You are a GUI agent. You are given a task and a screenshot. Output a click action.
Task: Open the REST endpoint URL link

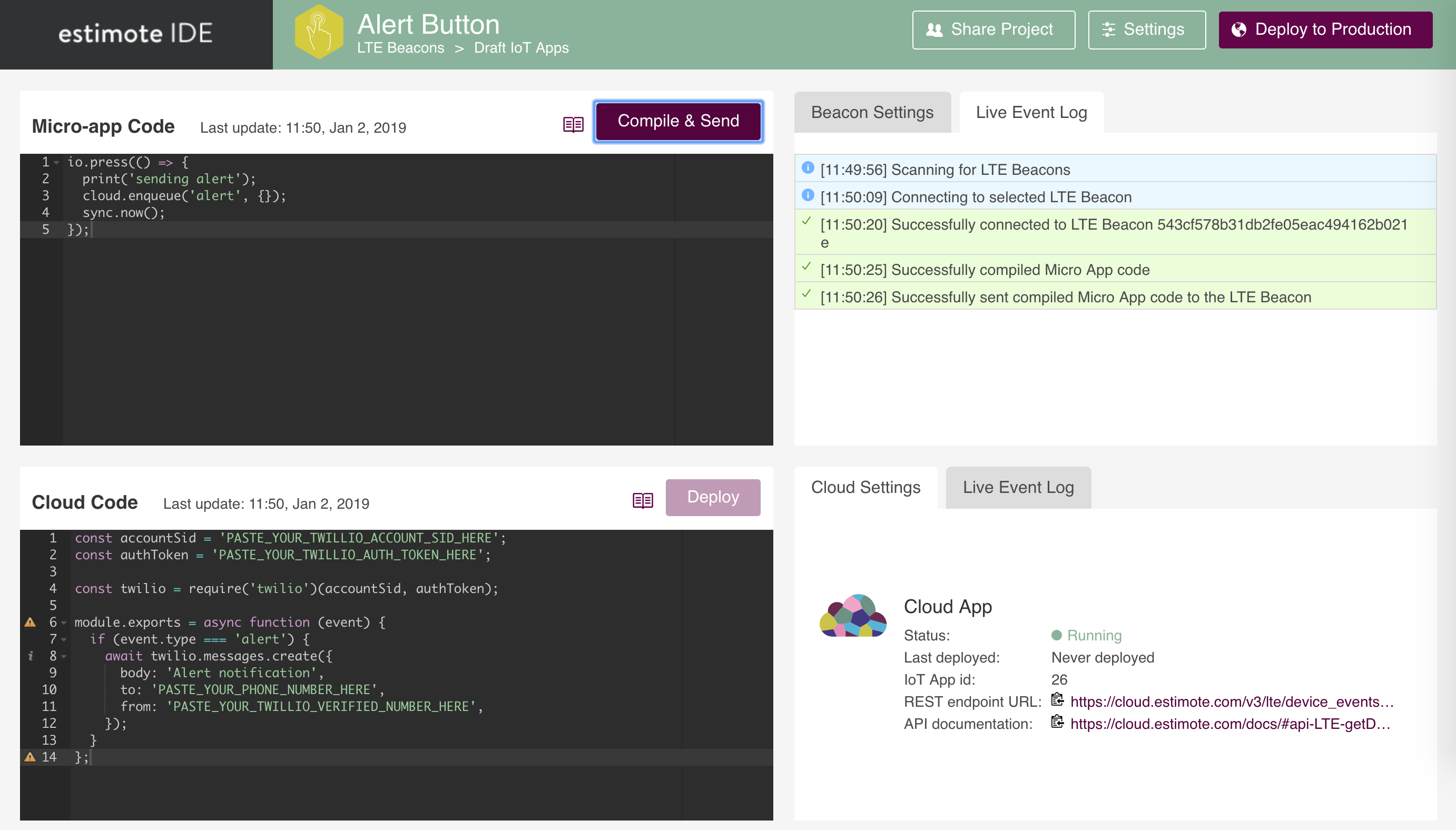pos(1232,701)
